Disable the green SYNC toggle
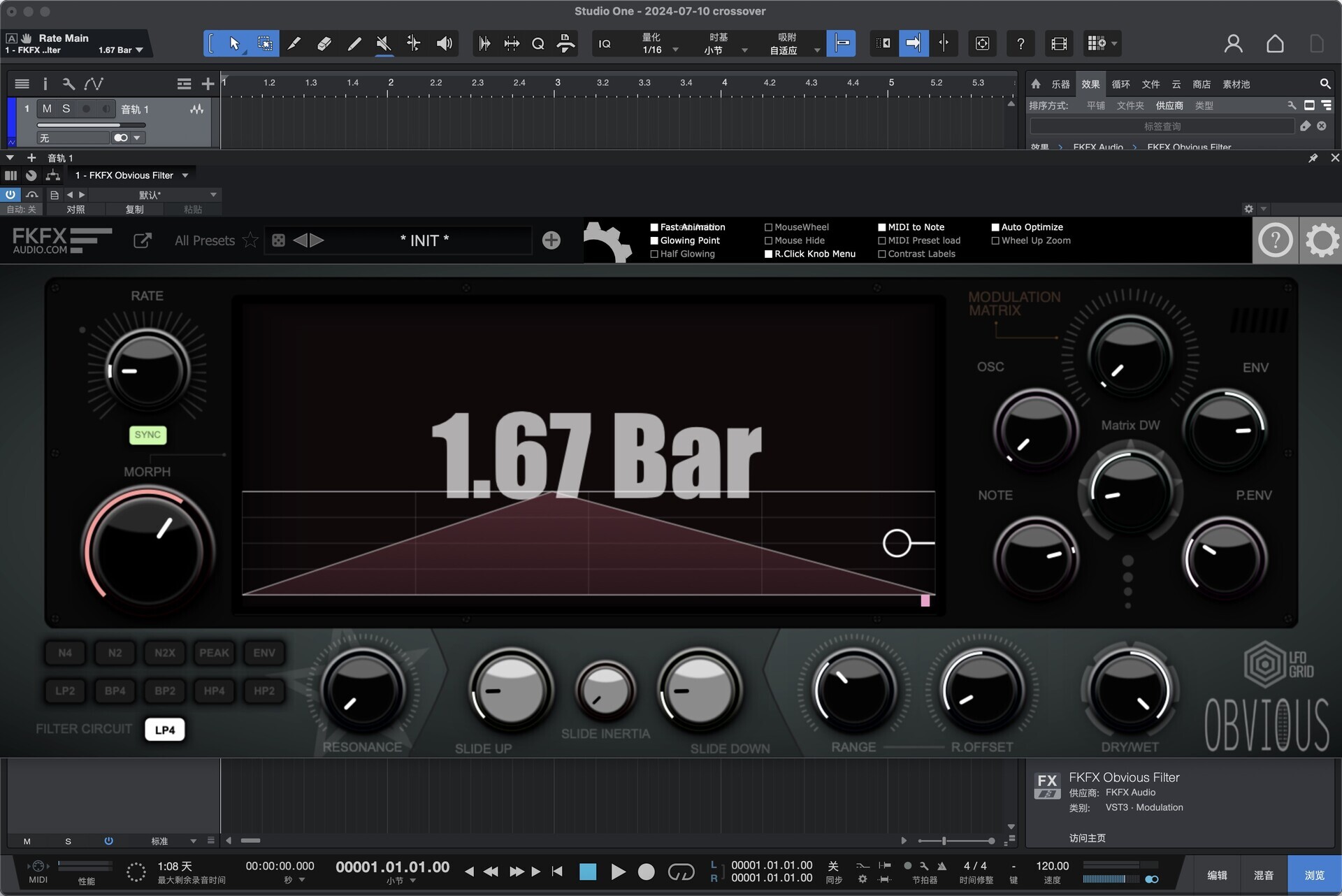 coord(147,435)
